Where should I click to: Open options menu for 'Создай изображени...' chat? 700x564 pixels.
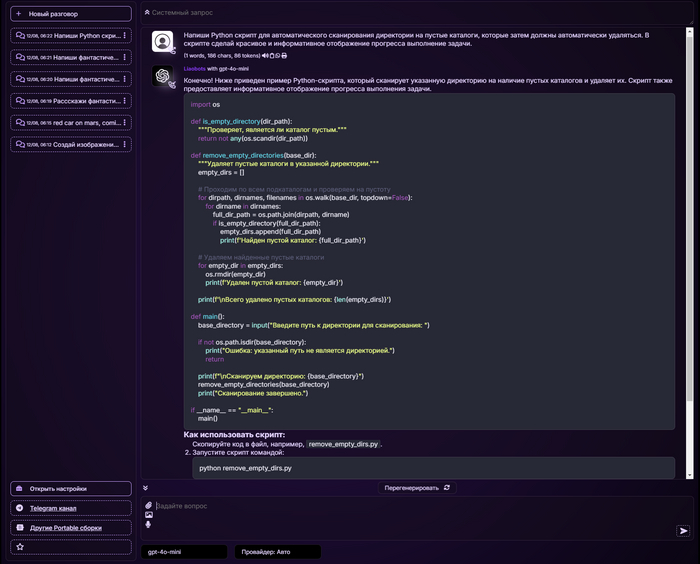click(x=125, y=145)
